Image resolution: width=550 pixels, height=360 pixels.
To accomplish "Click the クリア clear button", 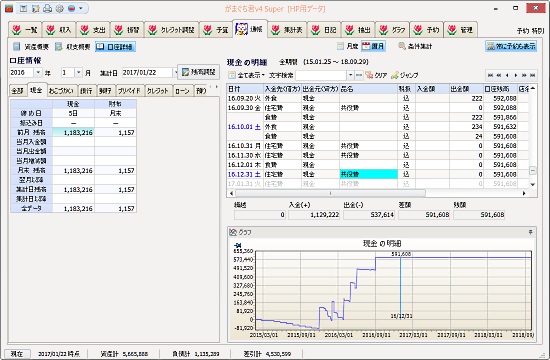I will click(376, 75).
